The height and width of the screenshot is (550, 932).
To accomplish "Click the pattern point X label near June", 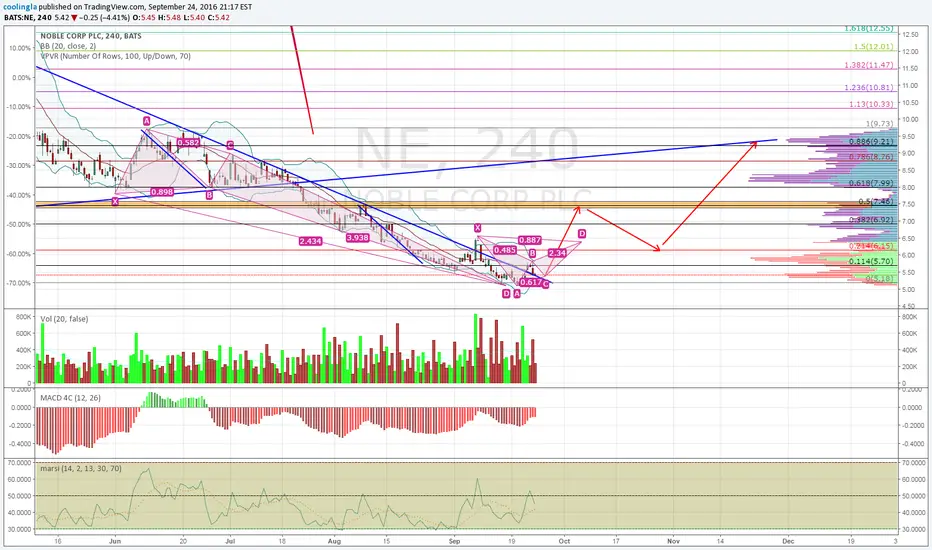I will point(115,202).
